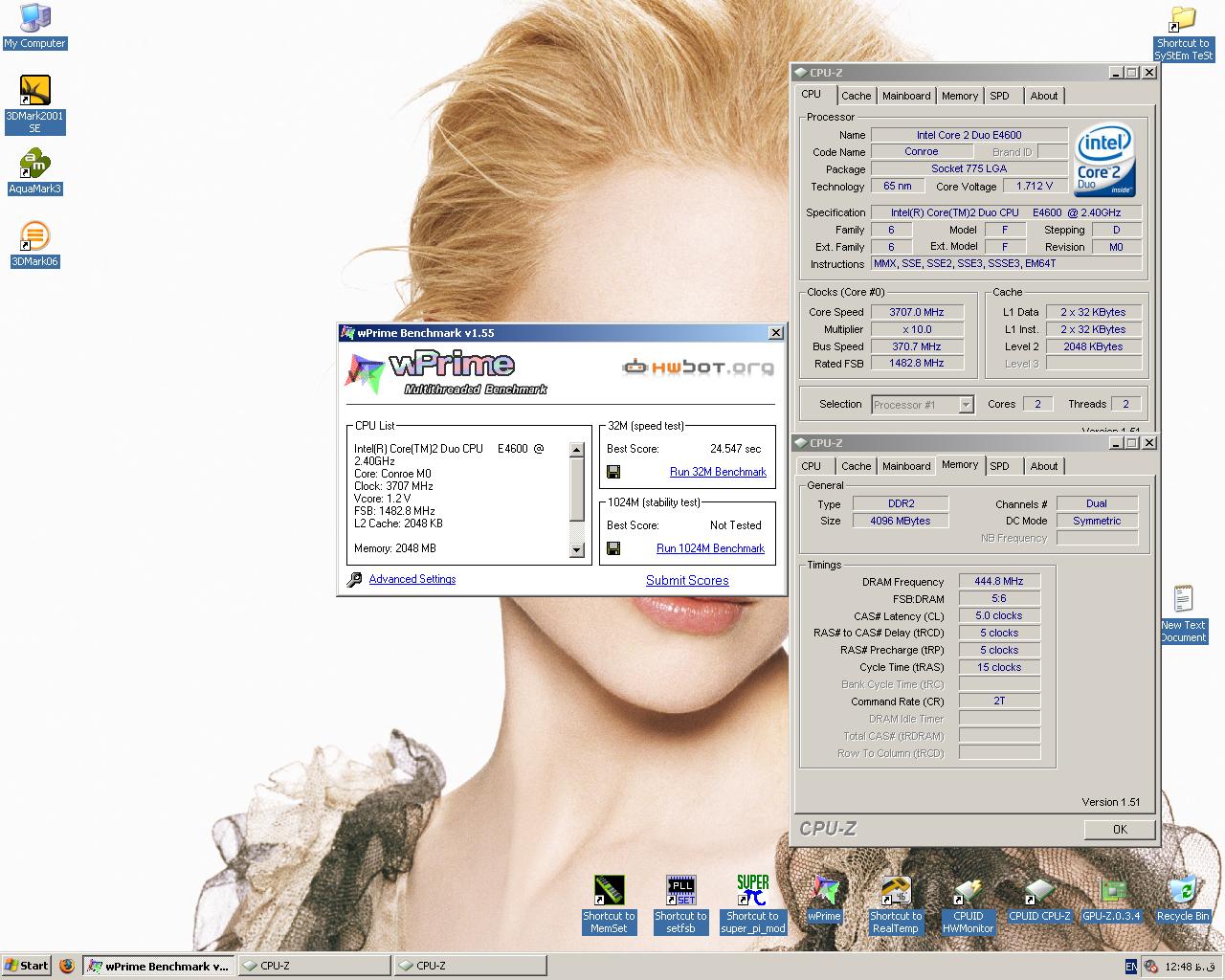Click save icon beside Run 1024M Benchmark
1225x980 pixels.
pyautogui.click(x=613, y=548)
